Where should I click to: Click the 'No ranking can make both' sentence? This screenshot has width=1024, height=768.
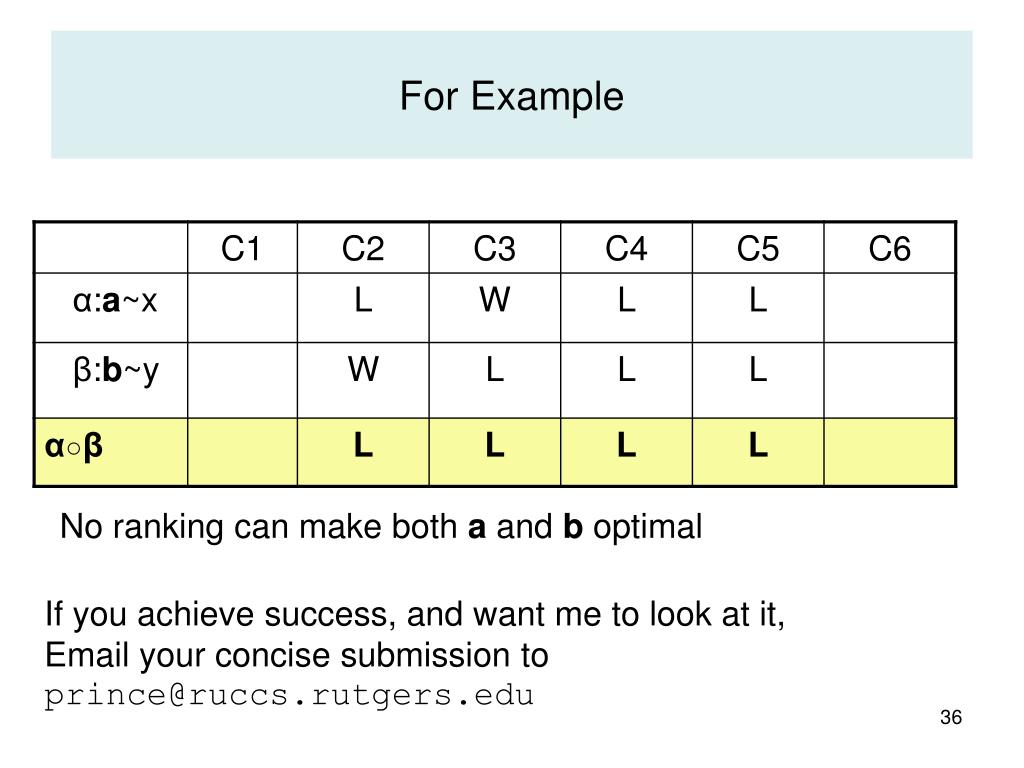pyautogui.click(x=381, y=527)
